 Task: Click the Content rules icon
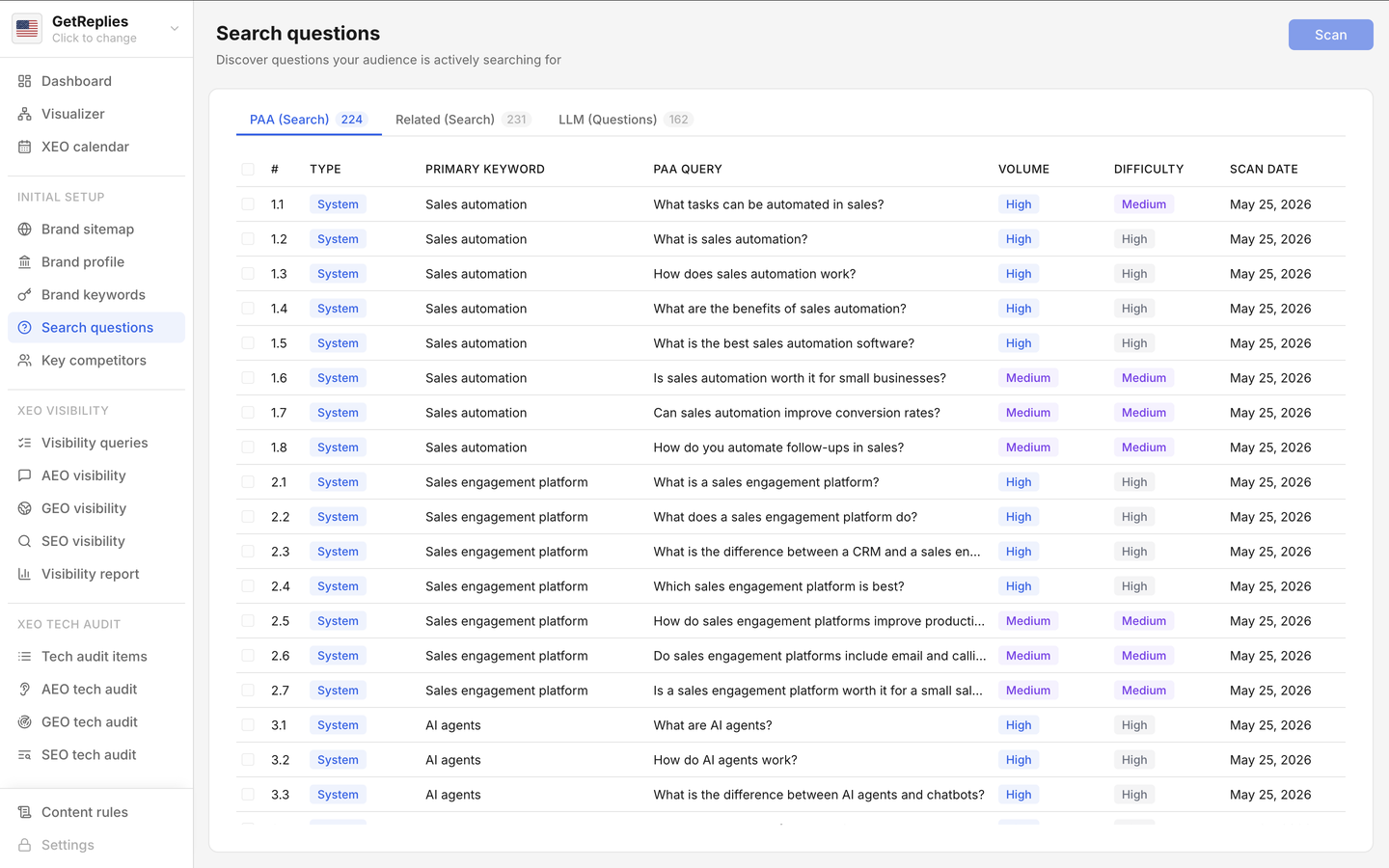coord(25,812)
